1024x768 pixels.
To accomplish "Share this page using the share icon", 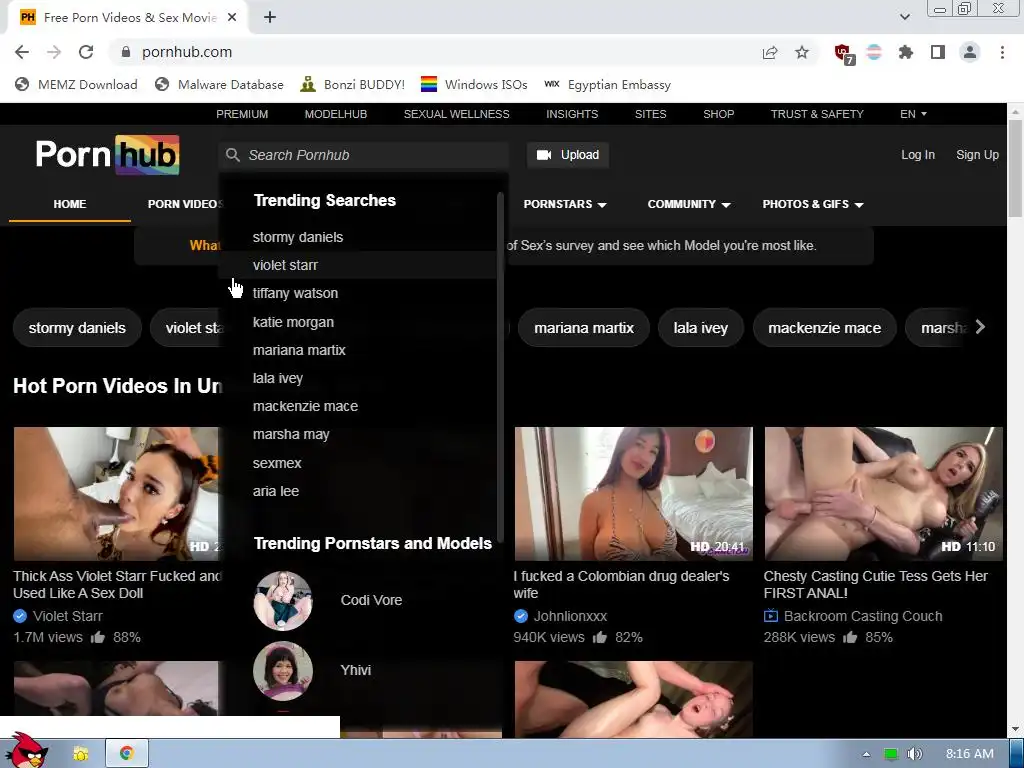I will [x=770, y=52].
